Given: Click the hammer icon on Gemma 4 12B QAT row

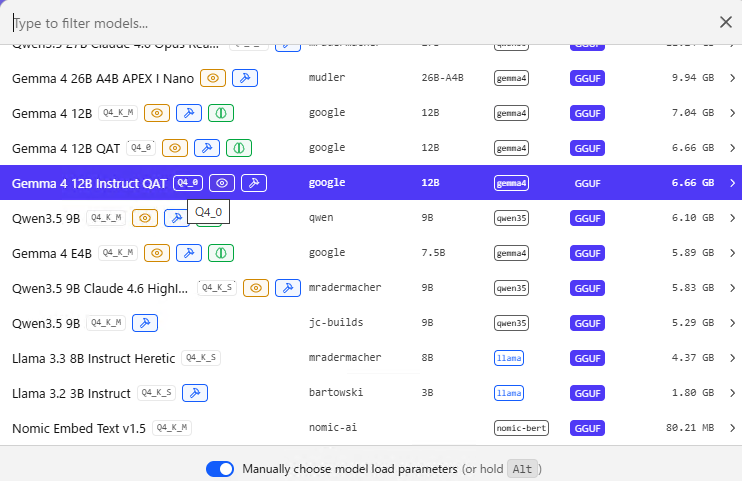Looking at the screenshot, I should (207, 148).
